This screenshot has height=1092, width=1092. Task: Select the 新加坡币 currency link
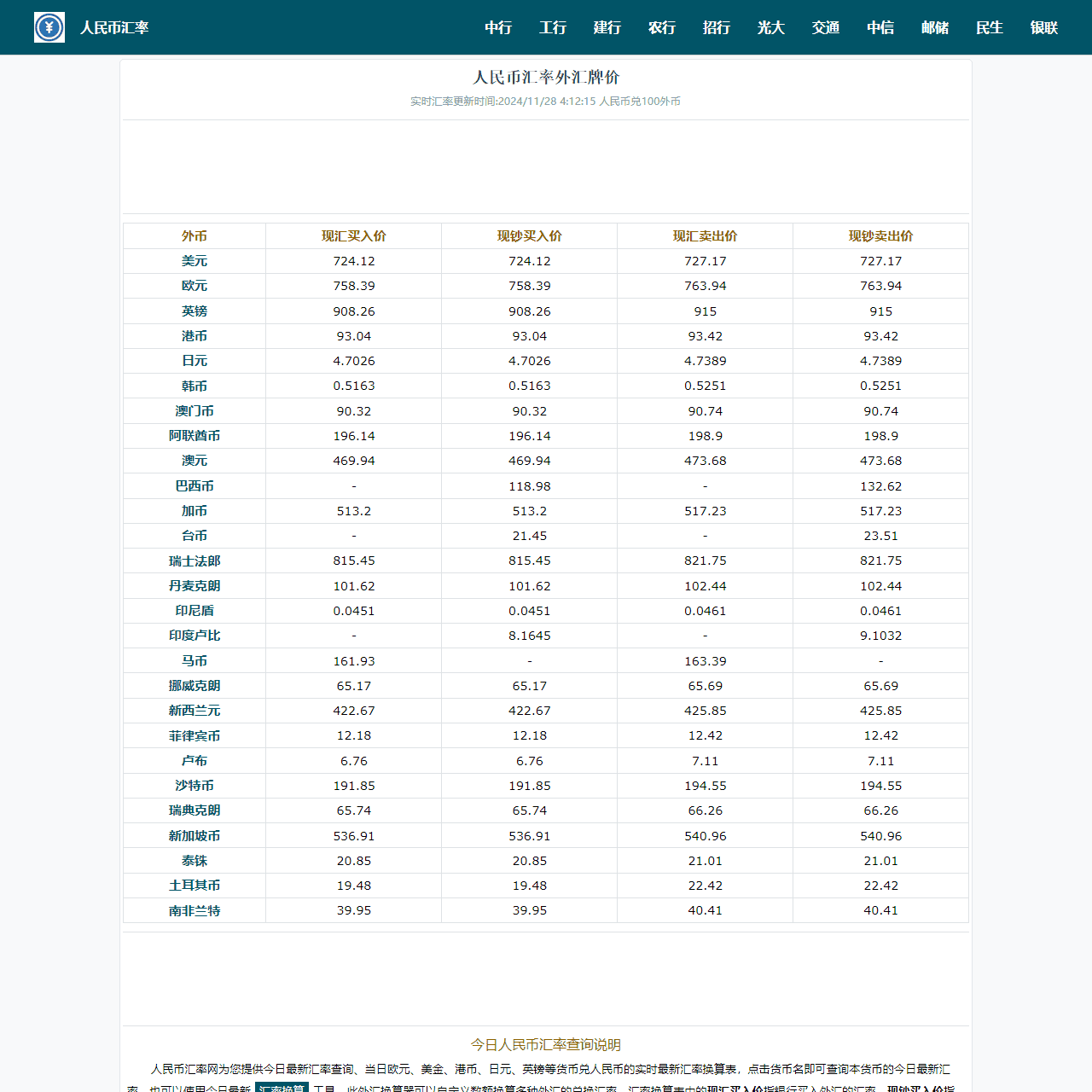[195, 836]
